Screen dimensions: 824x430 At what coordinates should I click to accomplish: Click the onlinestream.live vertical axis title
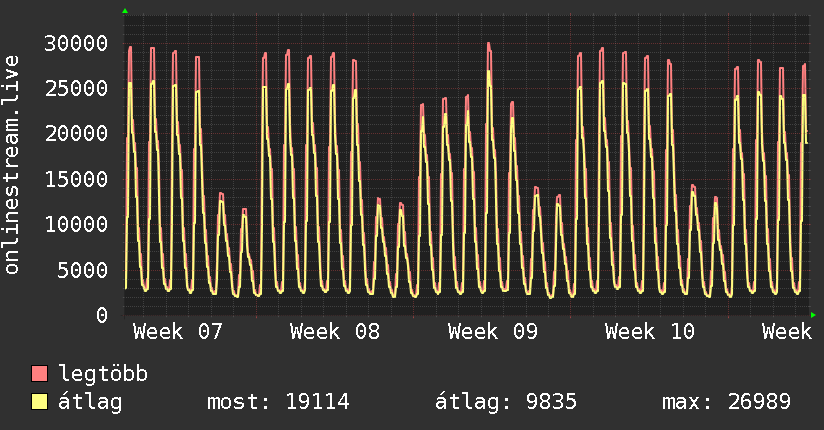pos(12,166)
